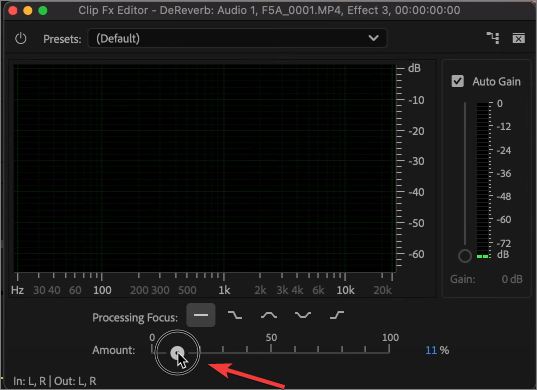Click the Clip Fx Editor window title
The image size is (537, 390).
pos(269,10)
